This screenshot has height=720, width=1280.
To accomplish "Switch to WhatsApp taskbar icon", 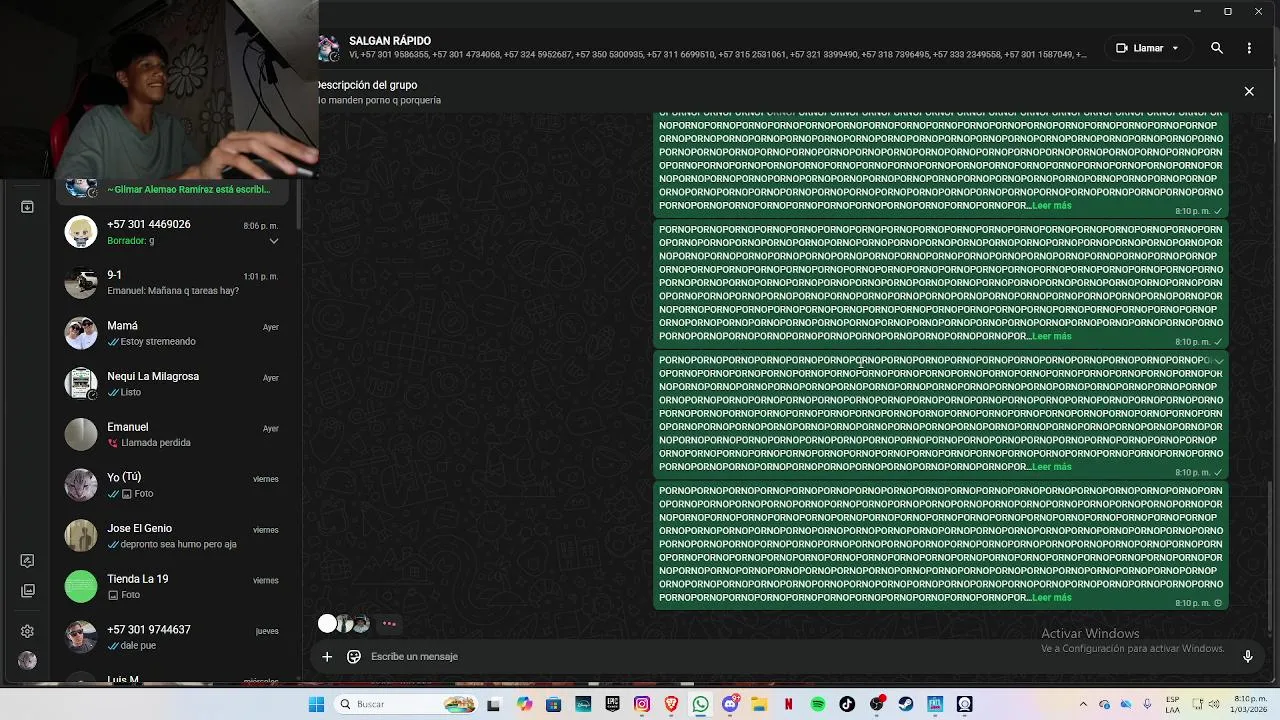I will coord(700,704).
